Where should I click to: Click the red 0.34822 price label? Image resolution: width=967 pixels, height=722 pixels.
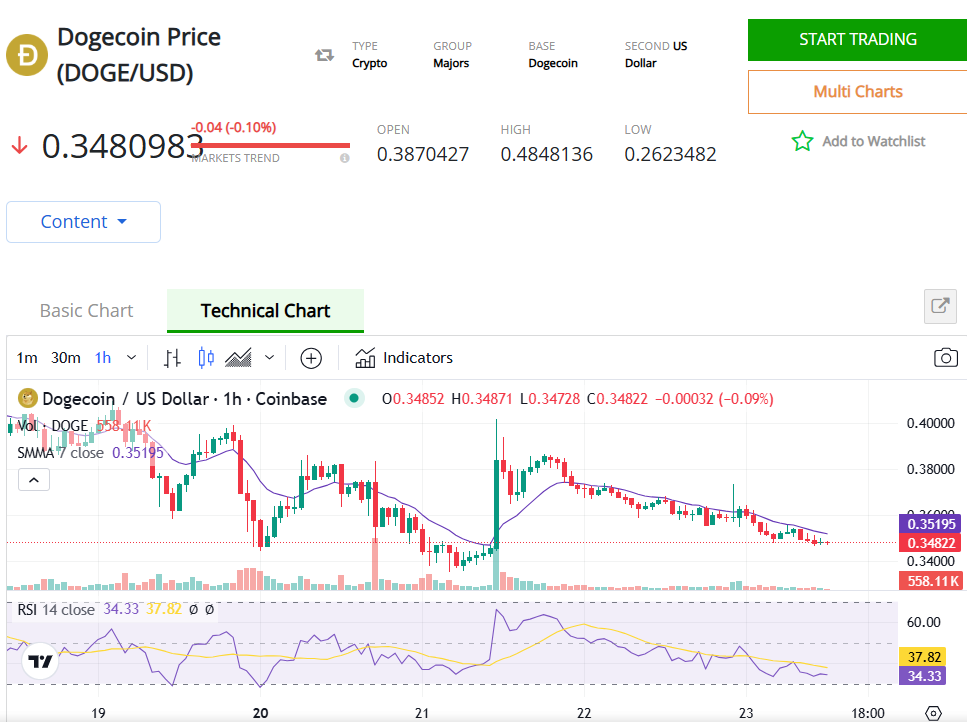pos(931,543)
